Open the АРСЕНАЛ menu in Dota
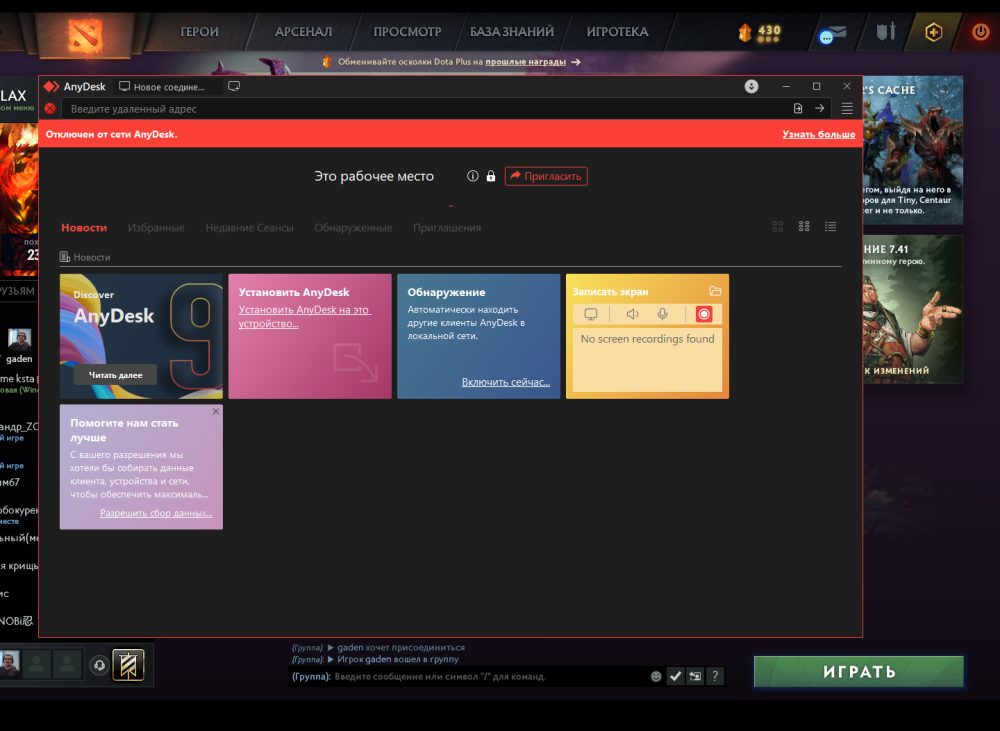1000x731 pixels. pos(304,32)
